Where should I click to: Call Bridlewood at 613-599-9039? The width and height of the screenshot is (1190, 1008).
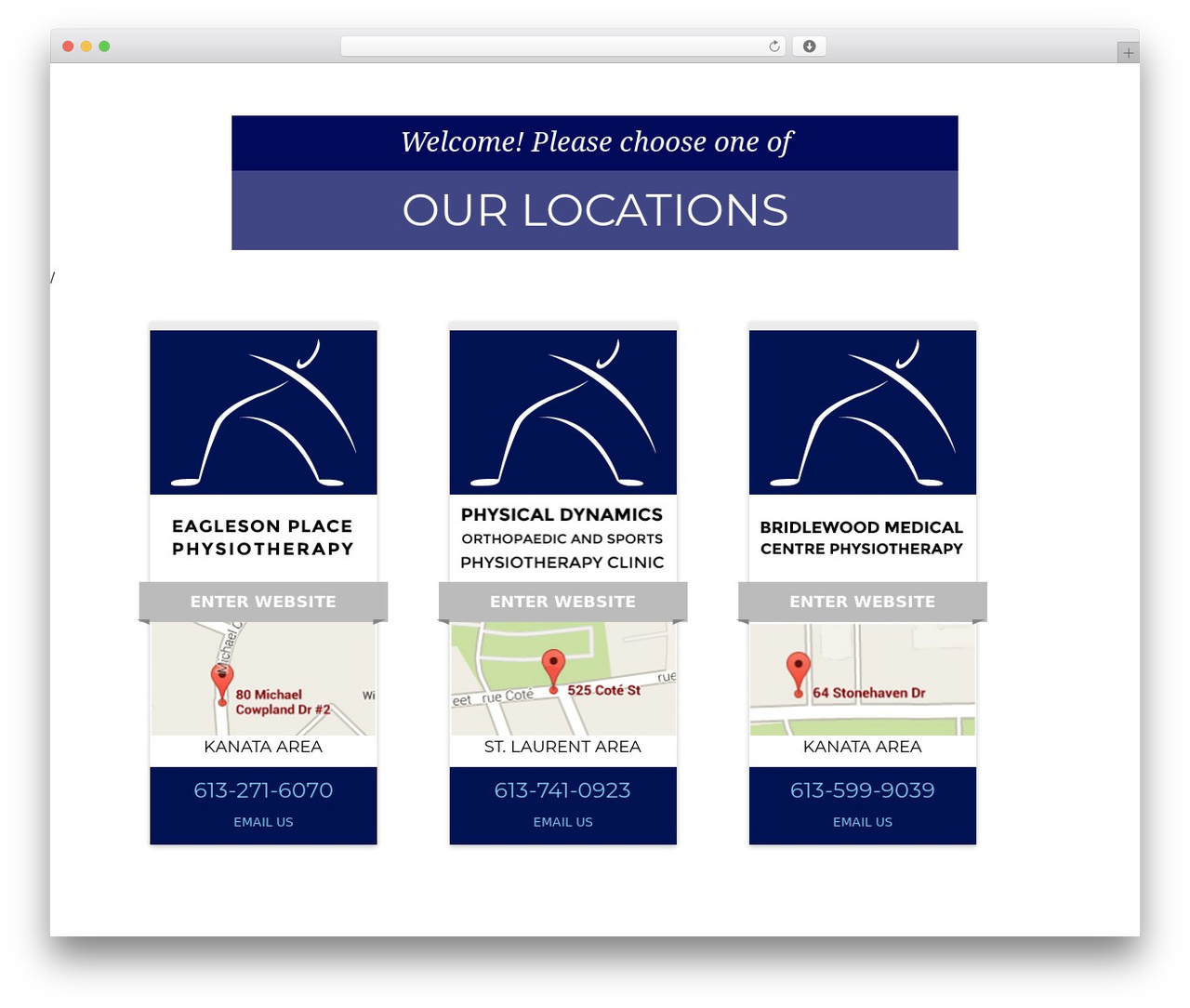click(863, 790)
